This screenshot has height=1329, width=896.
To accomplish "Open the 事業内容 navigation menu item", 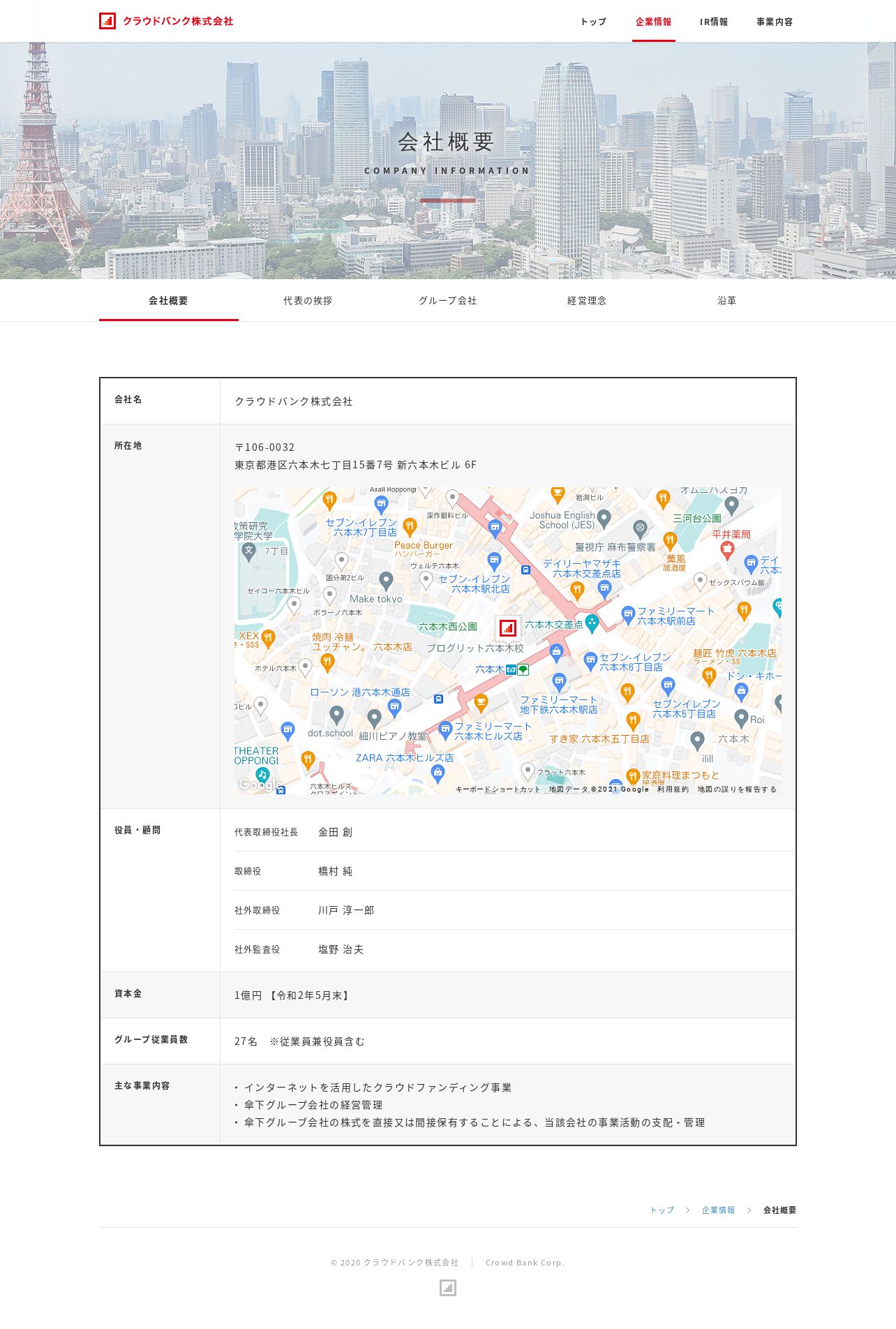I will pos(775,22).
